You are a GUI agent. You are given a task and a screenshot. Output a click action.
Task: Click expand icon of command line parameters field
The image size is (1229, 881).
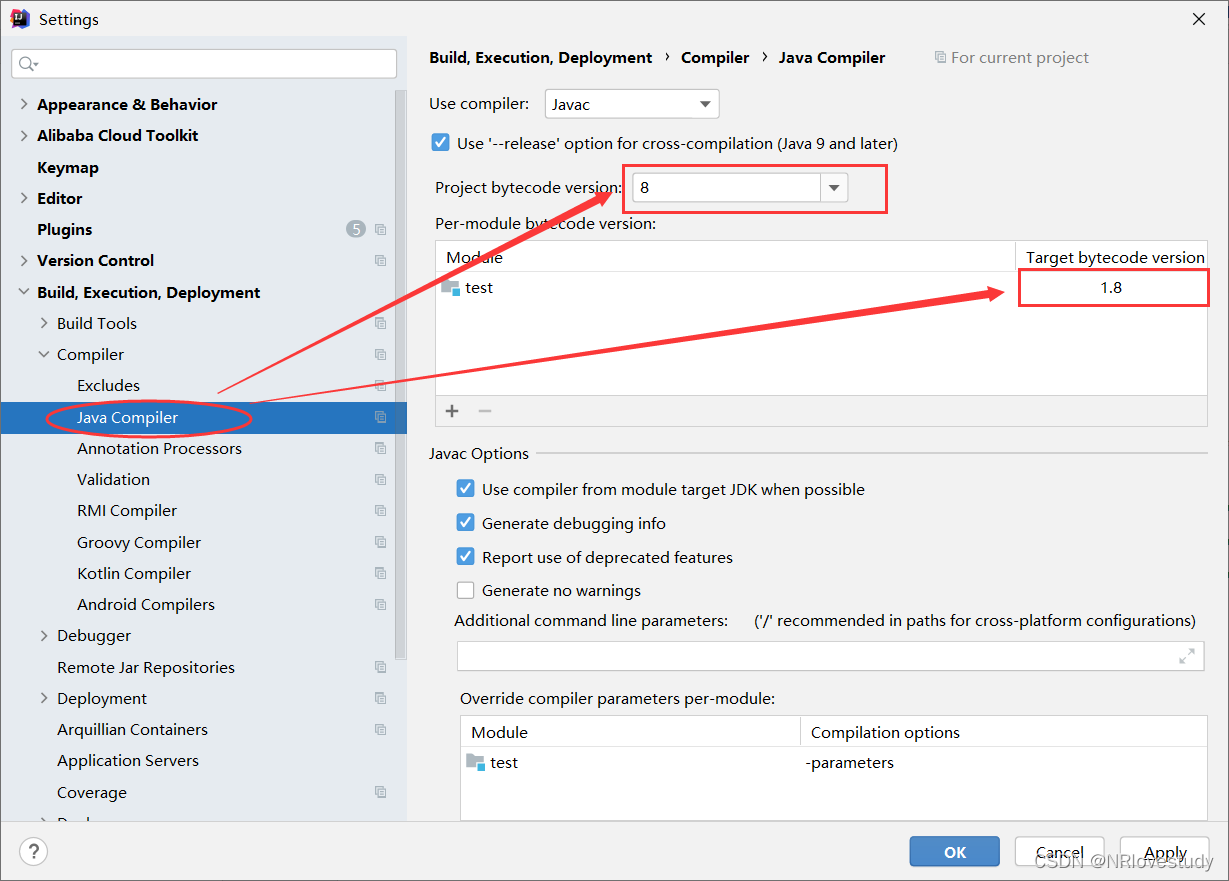pos(1187,657)
